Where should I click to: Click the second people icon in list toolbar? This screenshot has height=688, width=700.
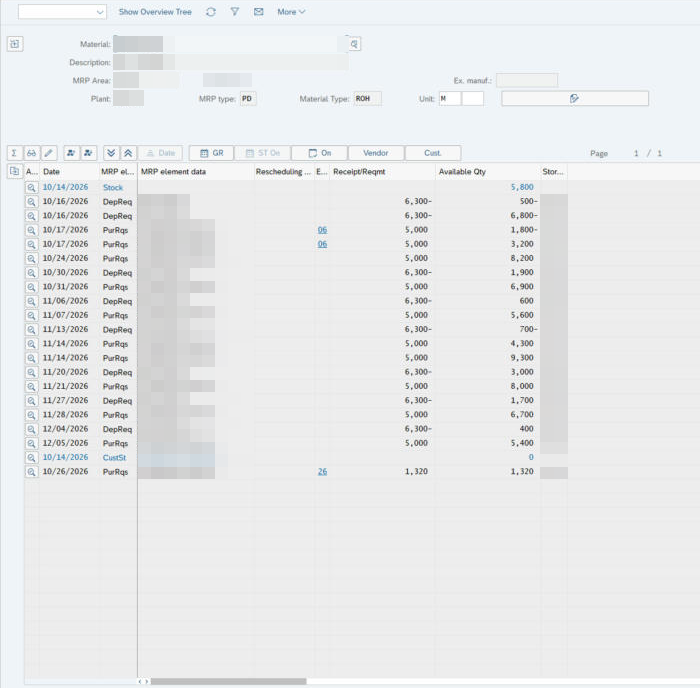click(x=88, y=153)
